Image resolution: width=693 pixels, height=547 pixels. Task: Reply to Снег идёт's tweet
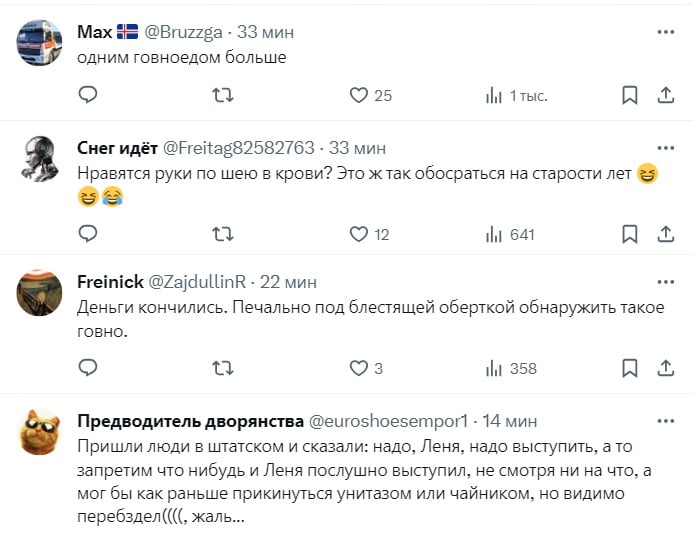(x=88, y=234)
